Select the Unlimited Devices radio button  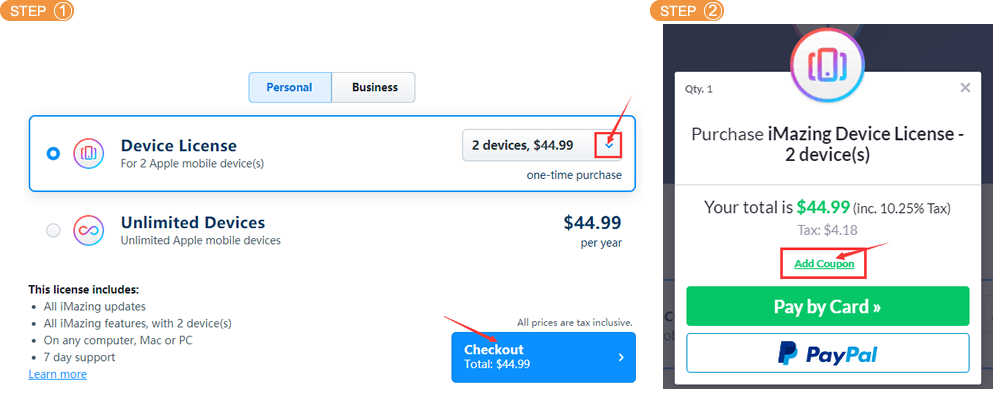click(53, 230)
